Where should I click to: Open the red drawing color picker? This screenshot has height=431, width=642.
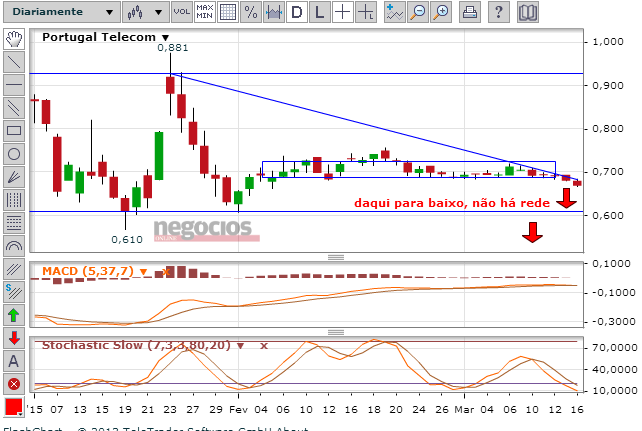(14, 407)
